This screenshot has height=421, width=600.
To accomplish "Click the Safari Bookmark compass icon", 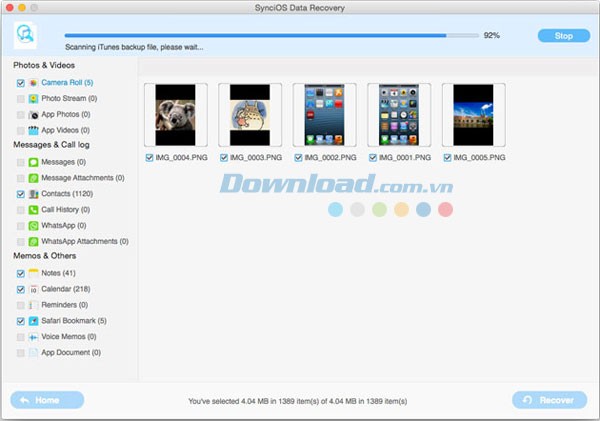I will [34, 321].
